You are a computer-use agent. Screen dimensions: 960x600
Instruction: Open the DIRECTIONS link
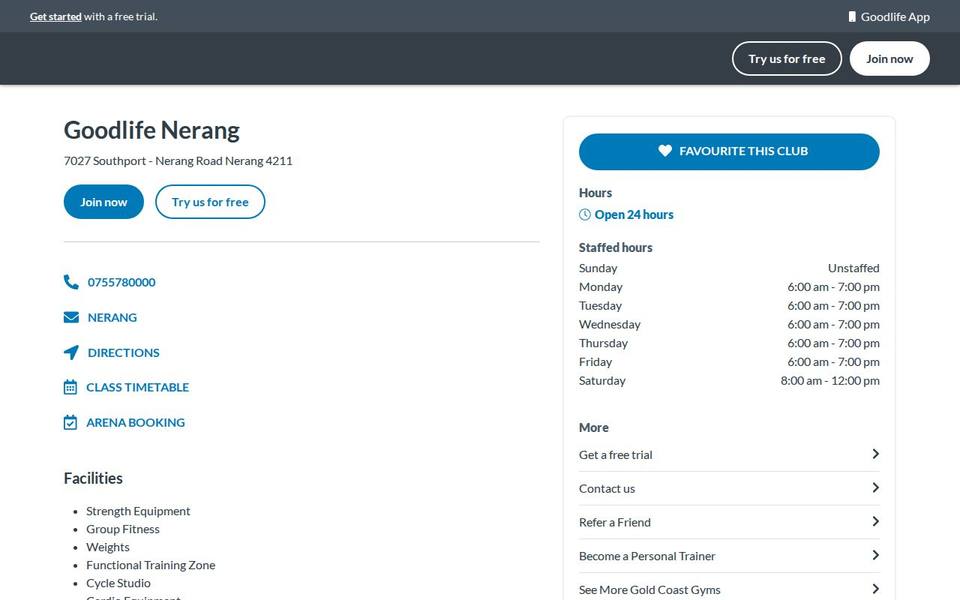[x=123, y=353]
